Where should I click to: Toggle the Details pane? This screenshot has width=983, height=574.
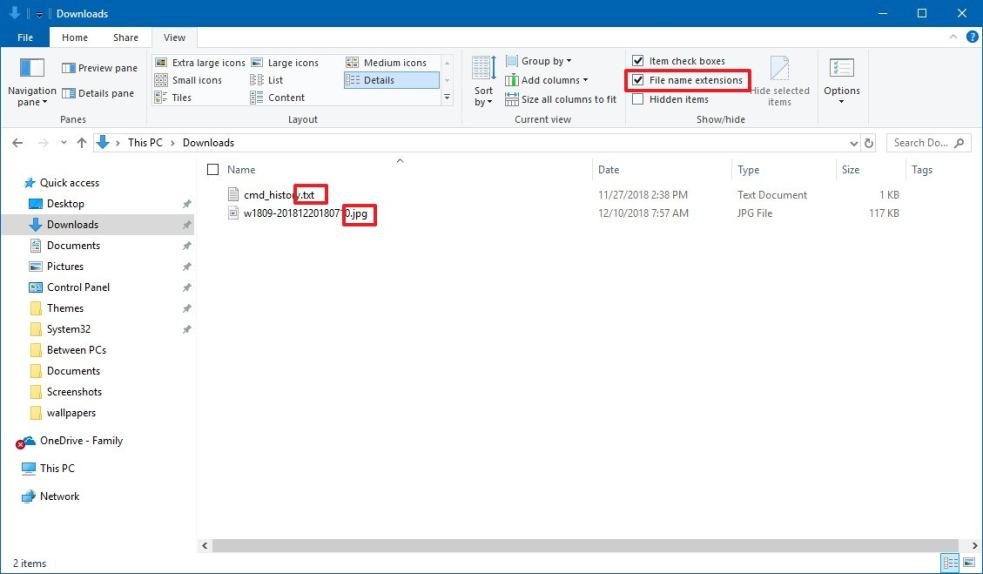(98, 93)
